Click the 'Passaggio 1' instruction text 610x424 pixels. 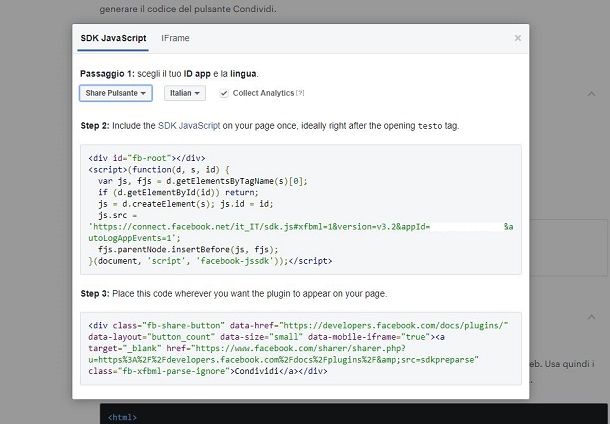[x=169, y=74]
